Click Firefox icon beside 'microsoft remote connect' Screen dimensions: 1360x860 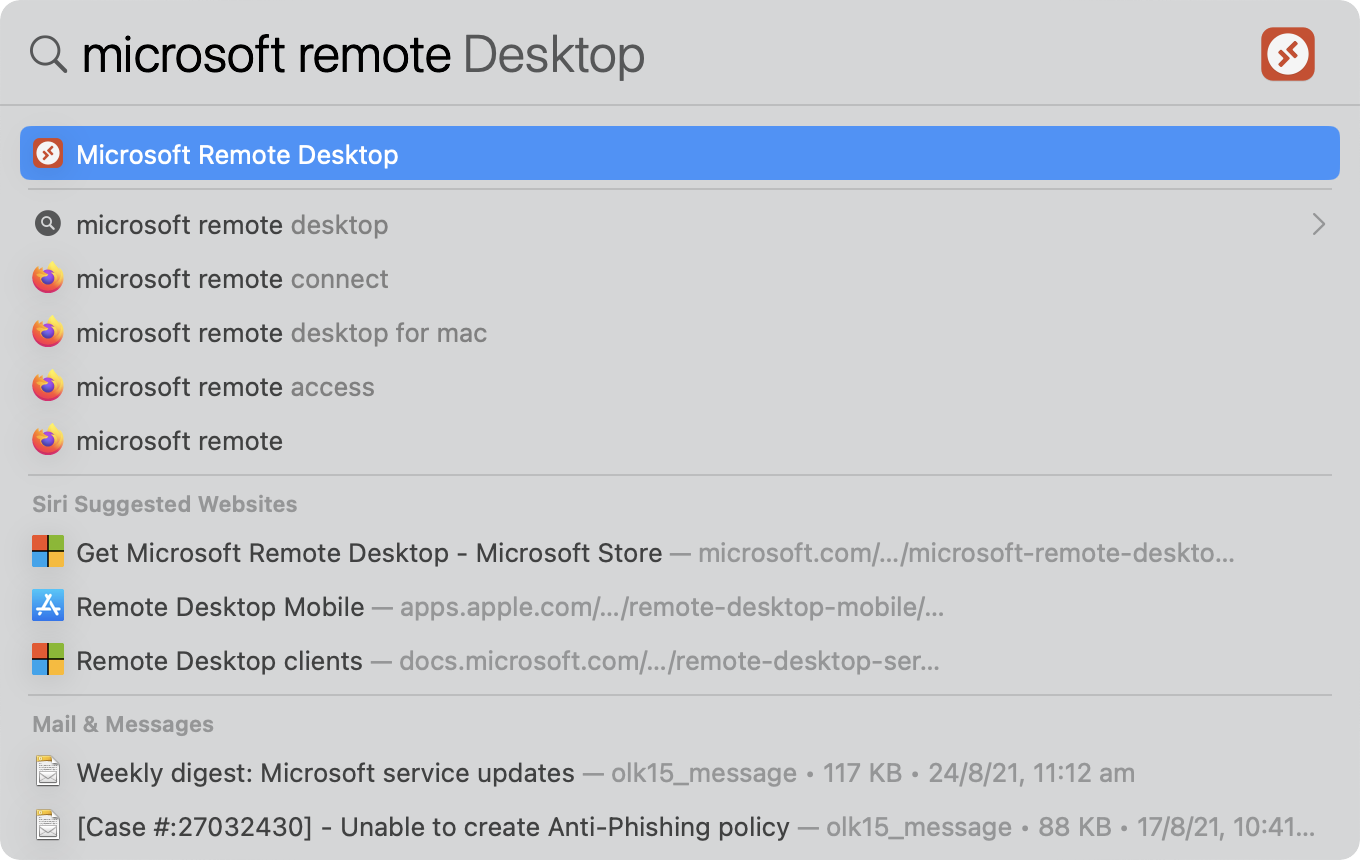tap(48, 279)
